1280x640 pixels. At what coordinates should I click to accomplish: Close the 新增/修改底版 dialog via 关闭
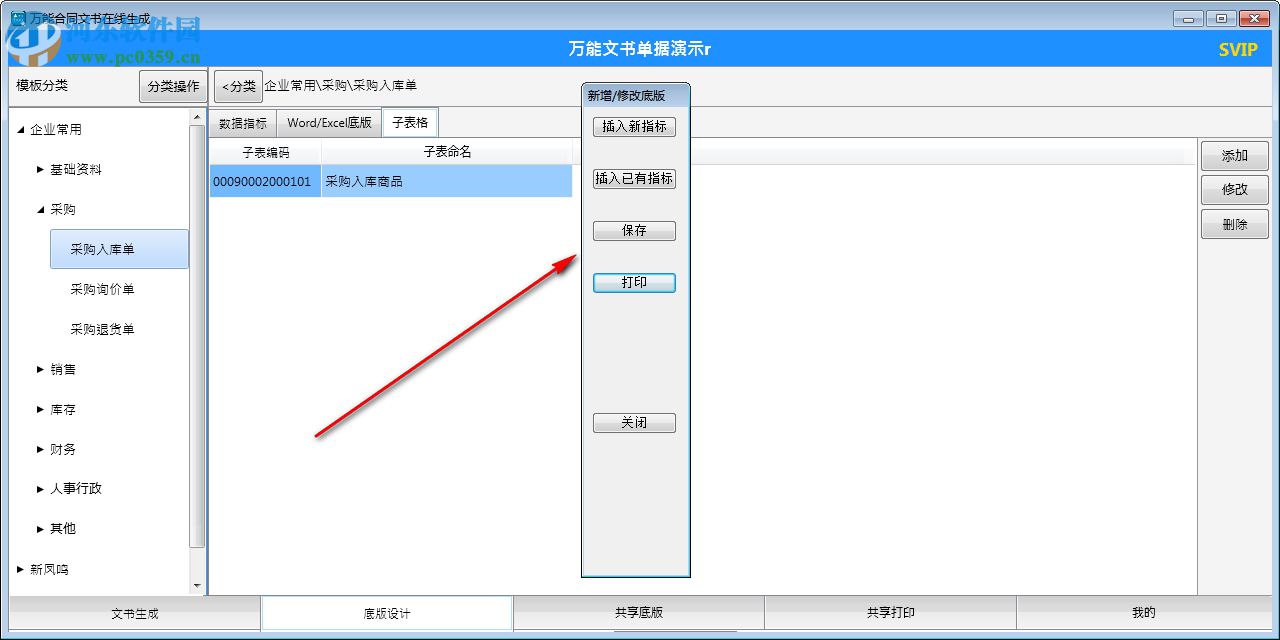click(634, 422)
